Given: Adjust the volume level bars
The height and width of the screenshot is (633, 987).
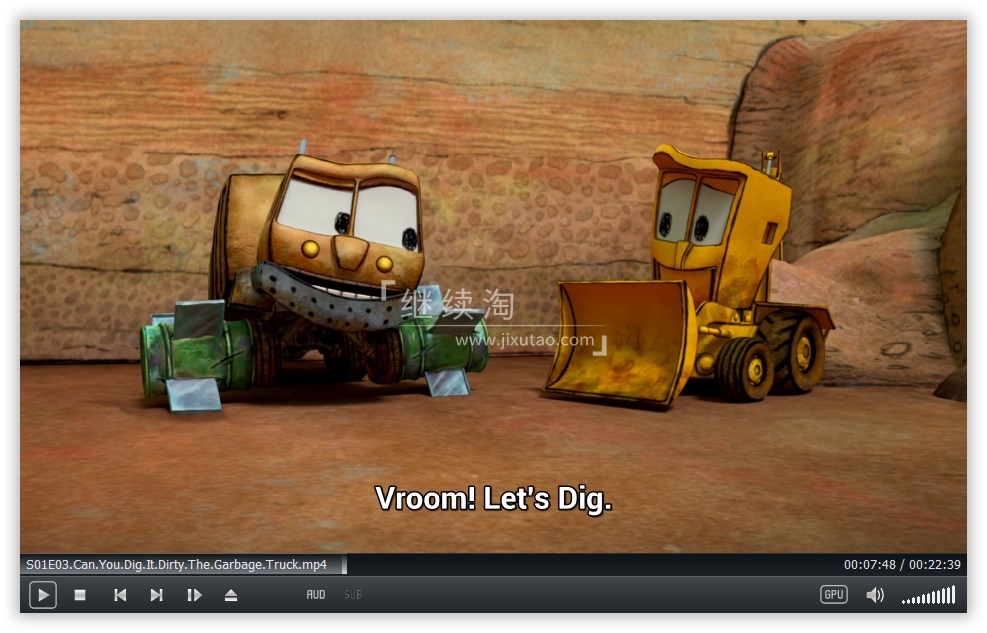Looking at the screenshot, I should (x=928, y=596).
